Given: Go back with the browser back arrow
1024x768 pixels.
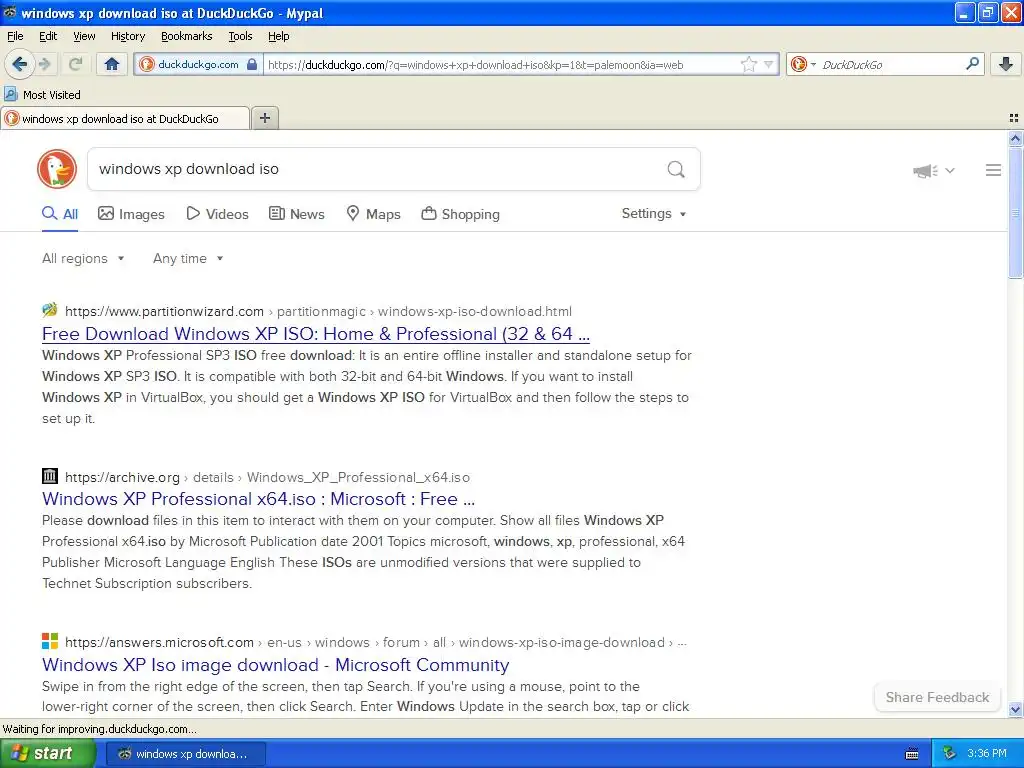Looking at the screenshot, I should 19,64.
